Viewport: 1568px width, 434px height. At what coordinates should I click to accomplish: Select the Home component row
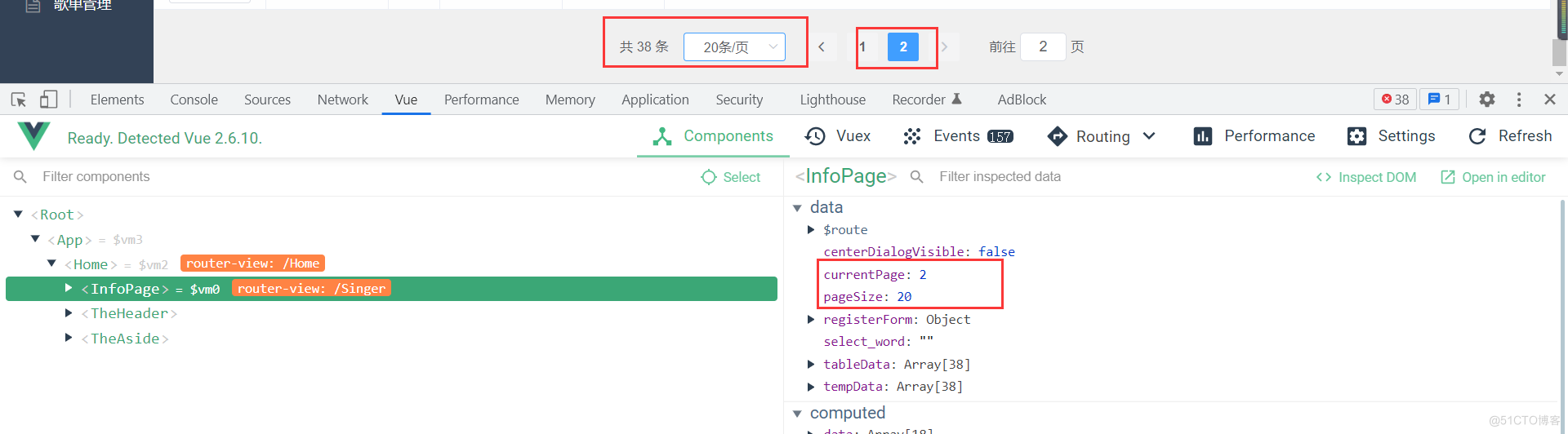pyautogui.click(x=391, y=264)
